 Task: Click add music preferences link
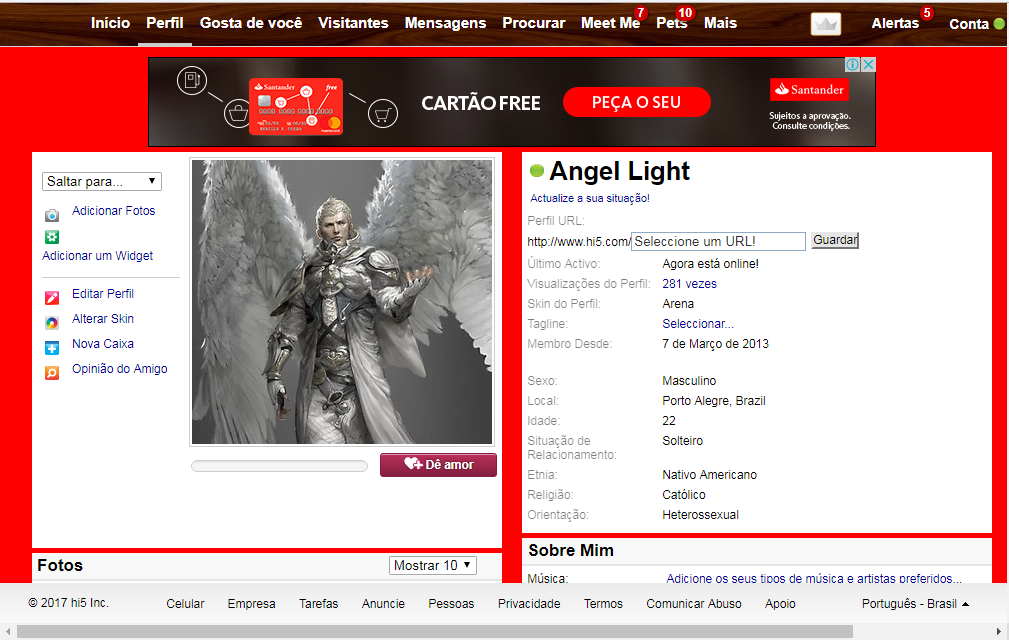[x=814, y=578]
